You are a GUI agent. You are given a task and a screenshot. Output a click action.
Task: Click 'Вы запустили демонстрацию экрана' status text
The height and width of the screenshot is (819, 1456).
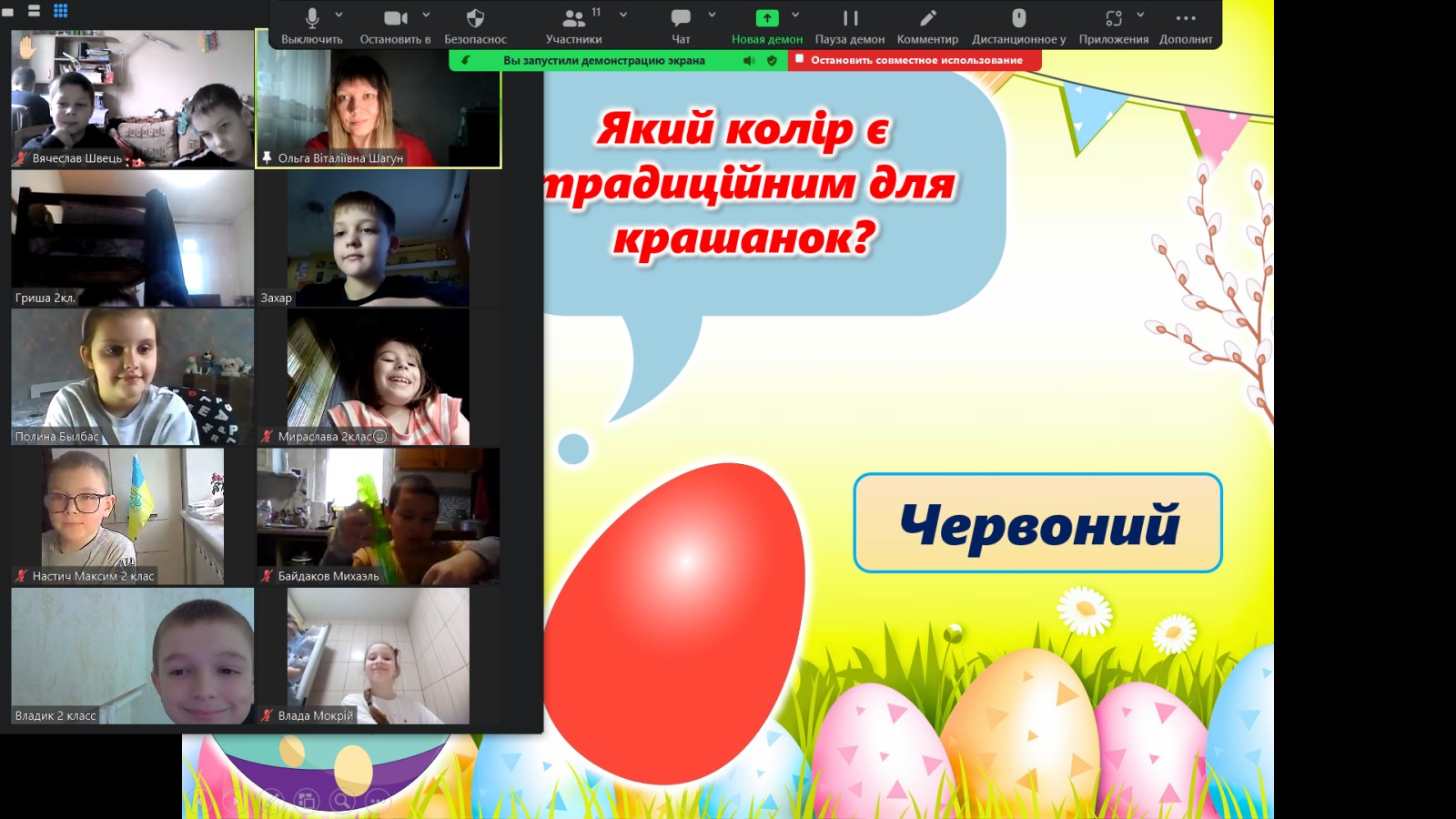(604, 60)
